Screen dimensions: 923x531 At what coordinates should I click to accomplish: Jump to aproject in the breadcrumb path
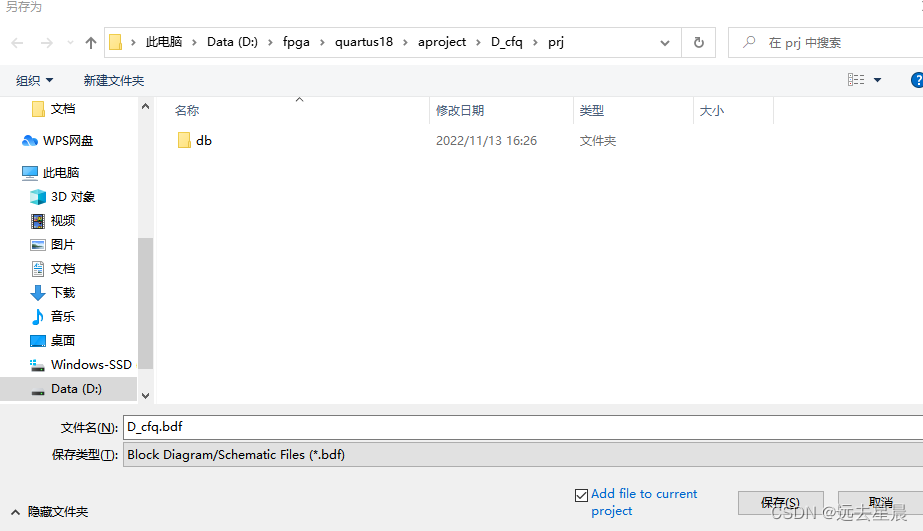click(x=441, y=42)
